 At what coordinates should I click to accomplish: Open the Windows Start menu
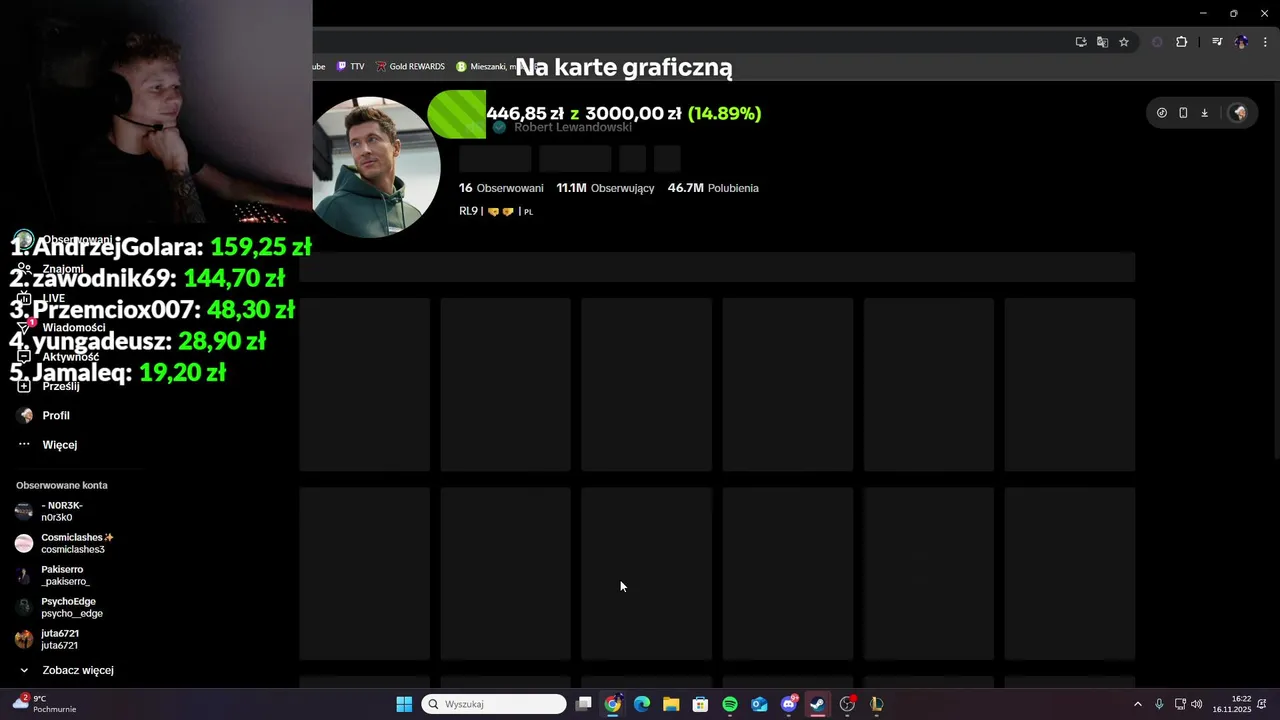pyautogui.click(x=404, y=704)
